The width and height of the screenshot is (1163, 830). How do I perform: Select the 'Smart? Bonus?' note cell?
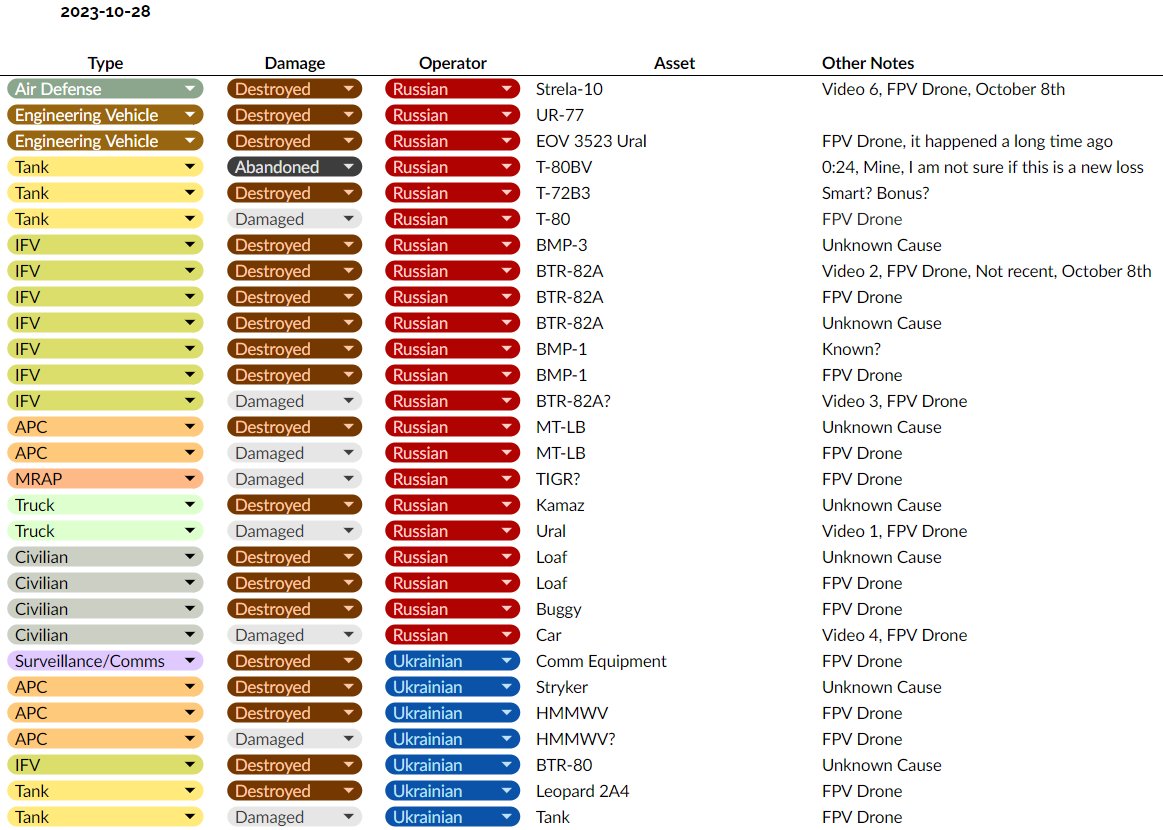click(x=875, y=193)
